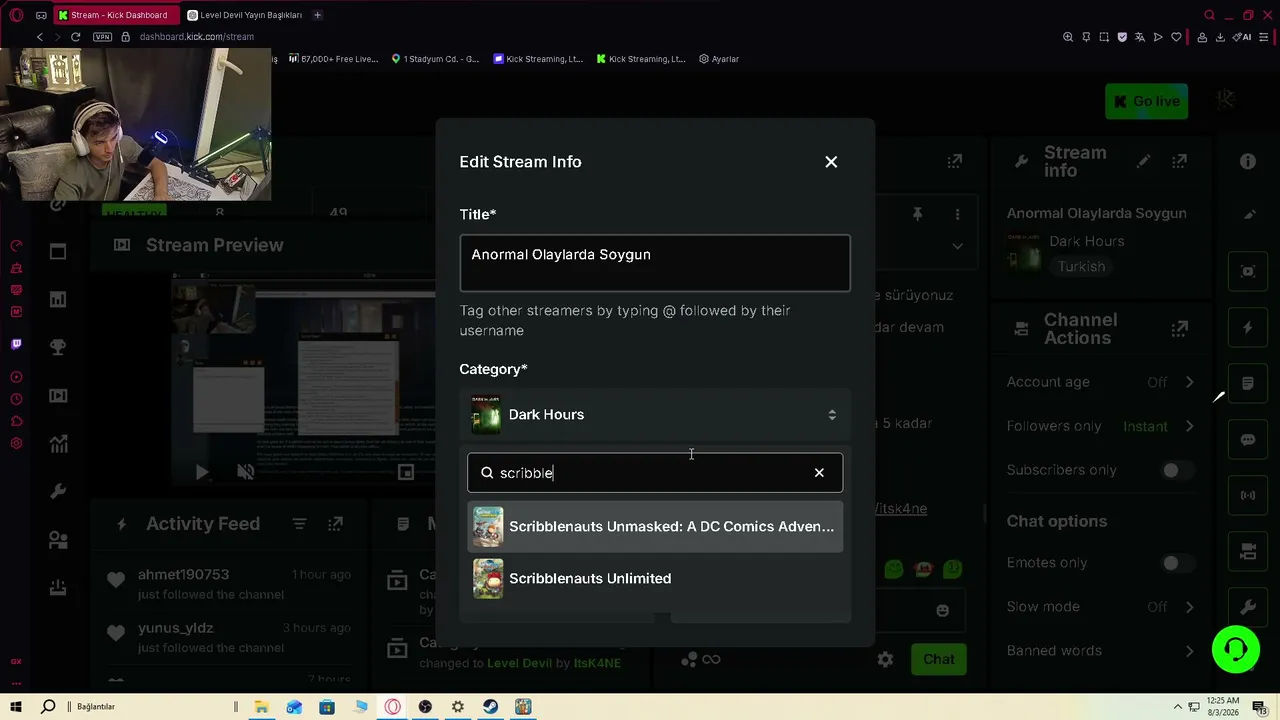
Task: Open chat settings gear icon
Action: [885, 659]
